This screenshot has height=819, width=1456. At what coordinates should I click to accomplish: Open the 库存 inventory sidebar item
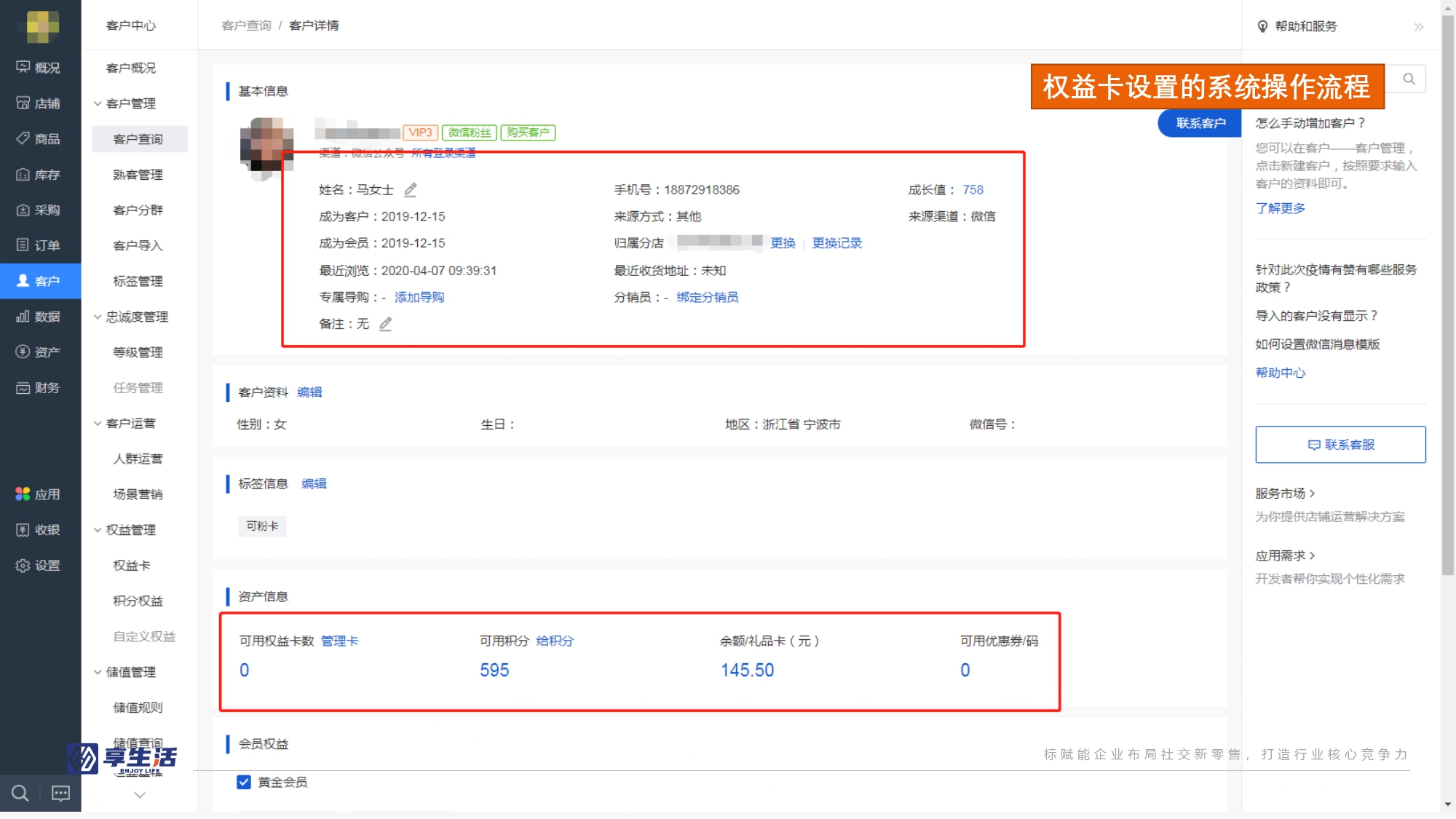[39, 175]
